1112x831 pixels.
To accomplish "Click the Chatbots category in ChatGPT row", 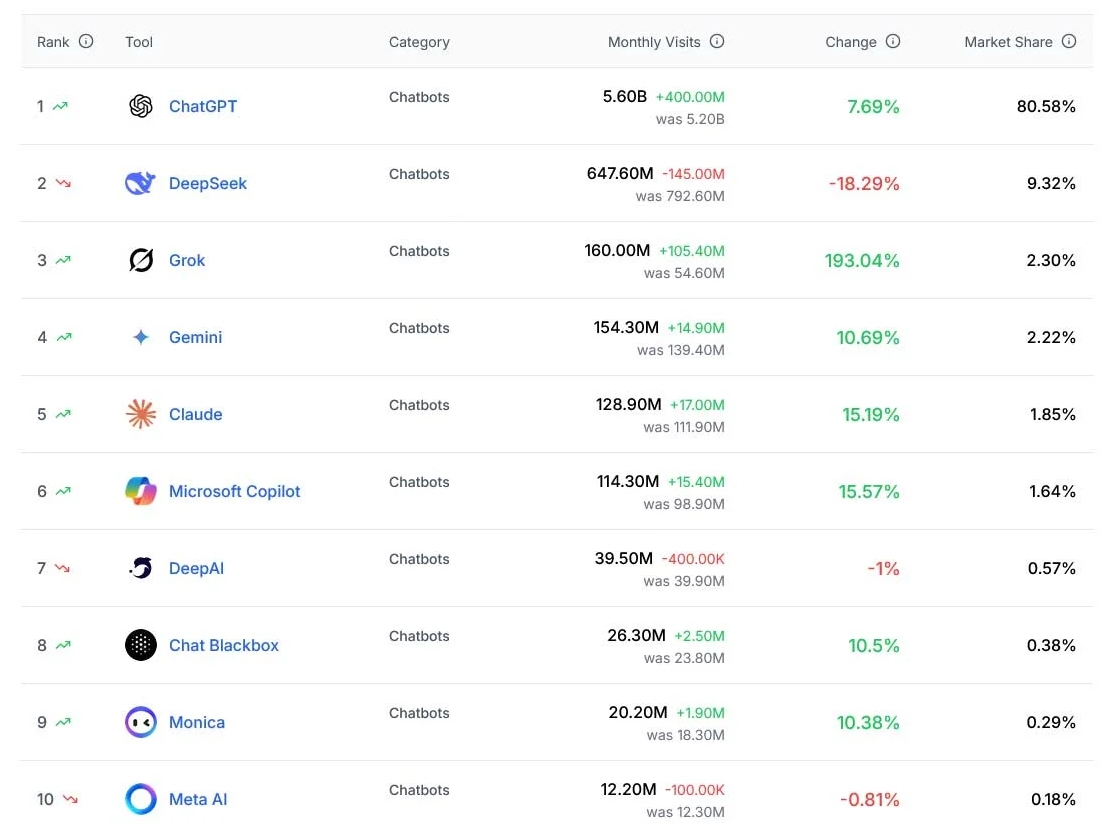I will (419, 97).
